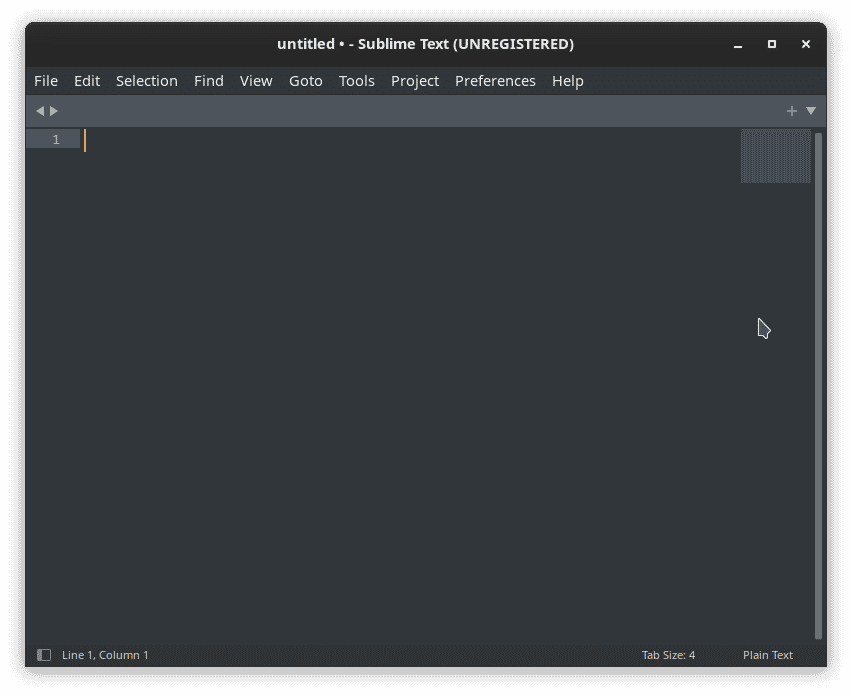Viewport: 852px width, 695px height.
Task: Open the Selection menu
Action: 147,81
